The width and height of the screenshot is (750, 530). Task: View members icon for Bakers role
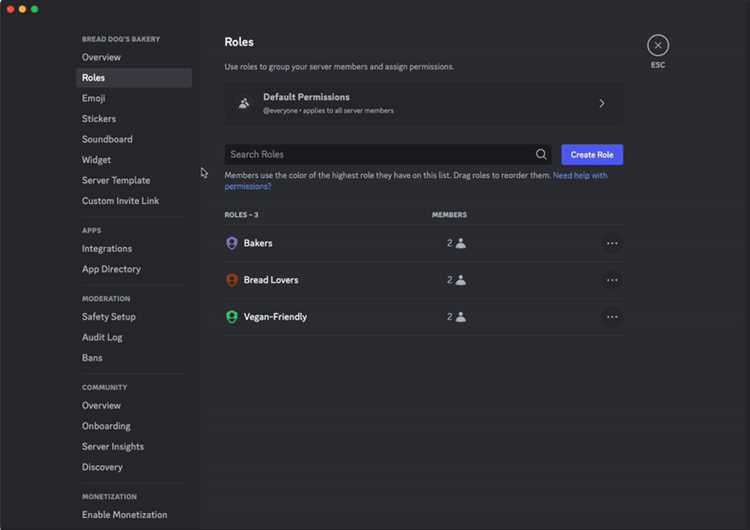pyautogui.click(x=461, y=243)
